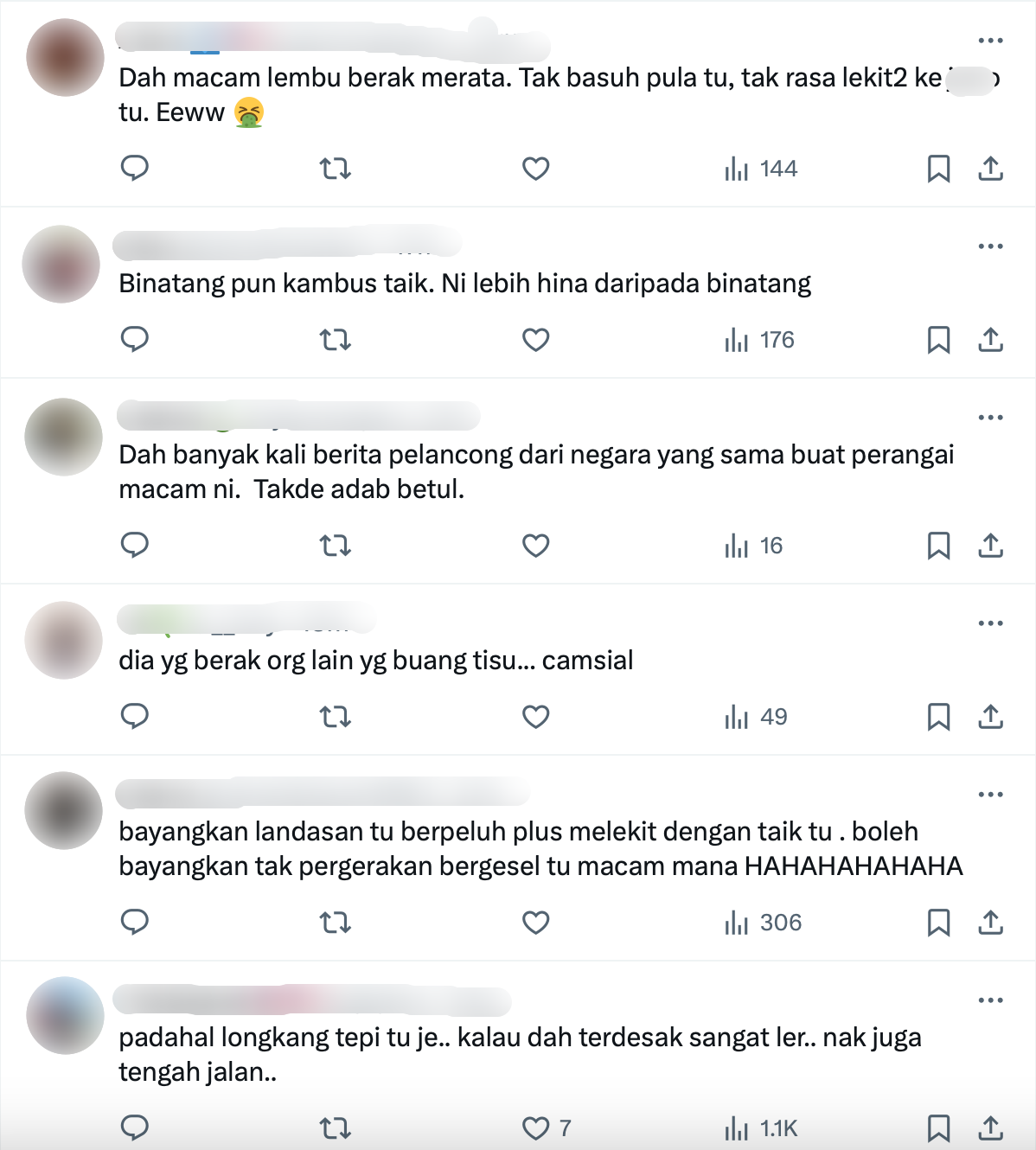Share the 'bayangkan landasan' tweet
Viewport: 1036px width, 1150px height.
[x=990, y=923]
